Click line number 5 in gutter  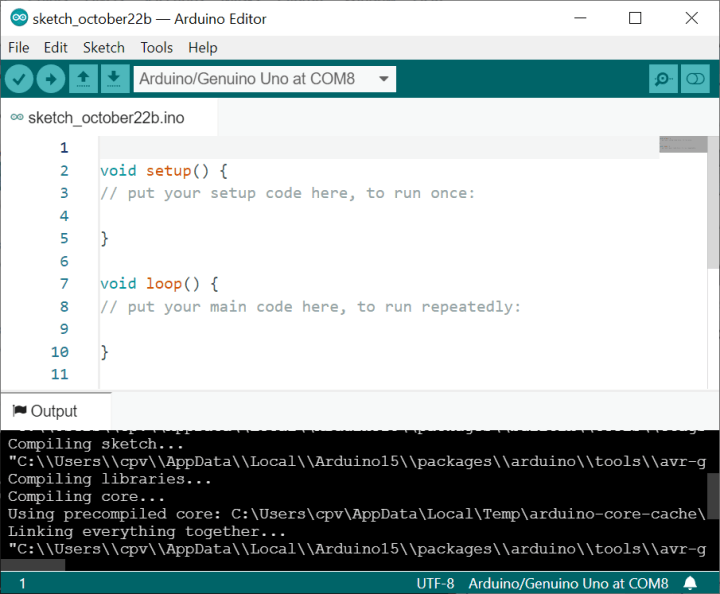point(64,238)
